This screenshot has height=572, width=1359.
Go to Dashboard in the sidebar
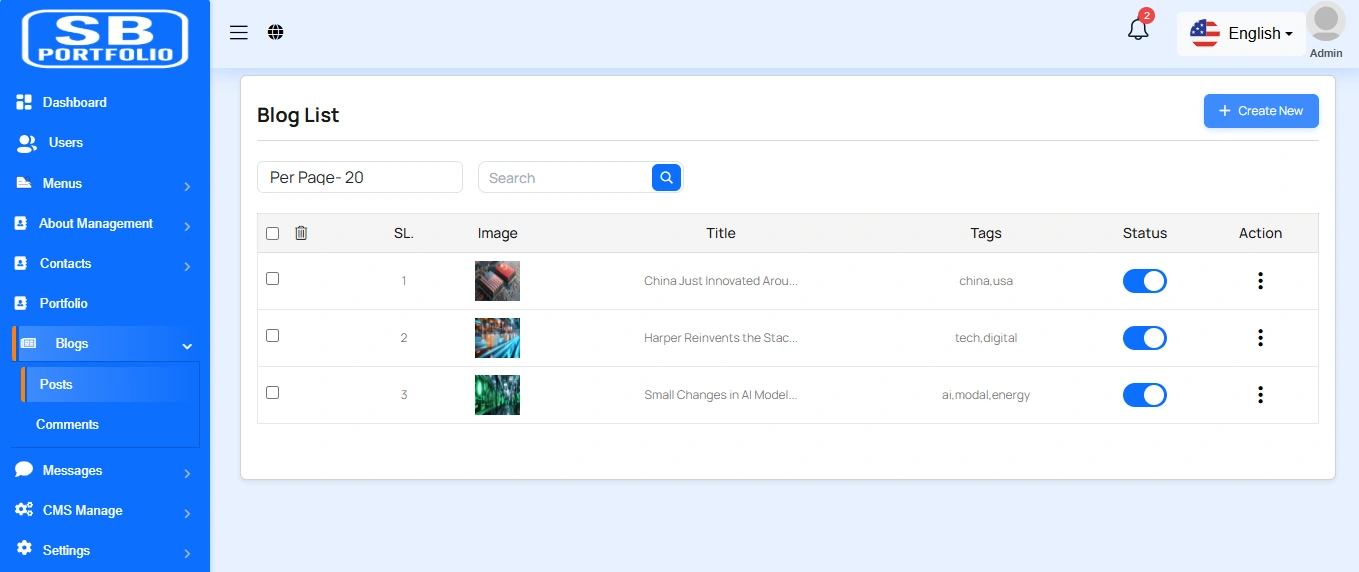coord(74,102)
